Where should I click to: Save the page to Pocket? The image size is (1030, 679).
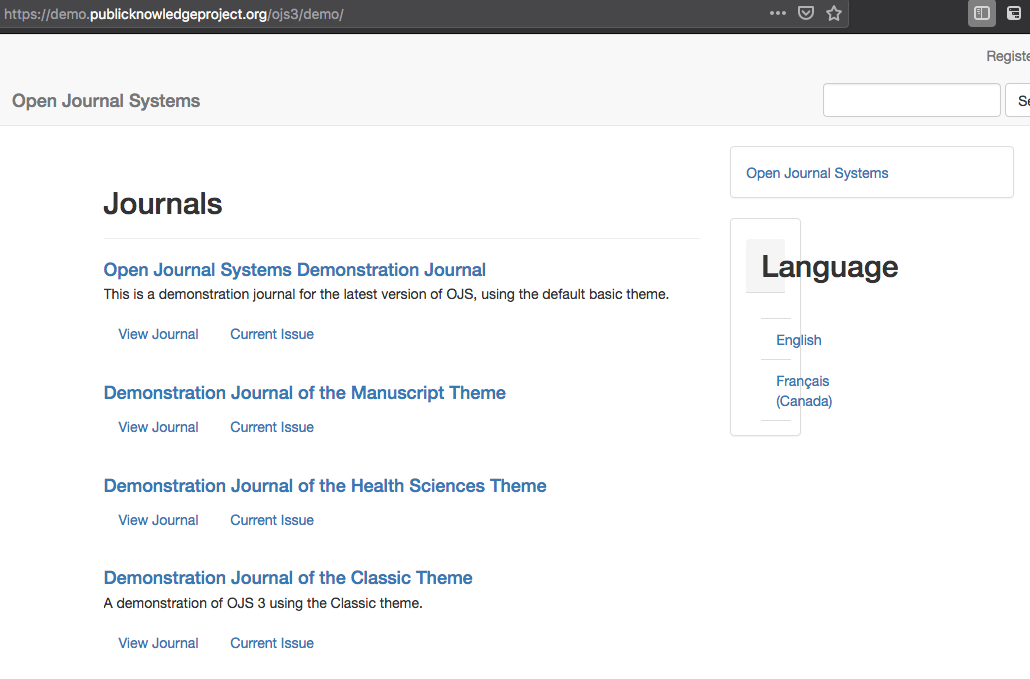[x=806, y=14]
